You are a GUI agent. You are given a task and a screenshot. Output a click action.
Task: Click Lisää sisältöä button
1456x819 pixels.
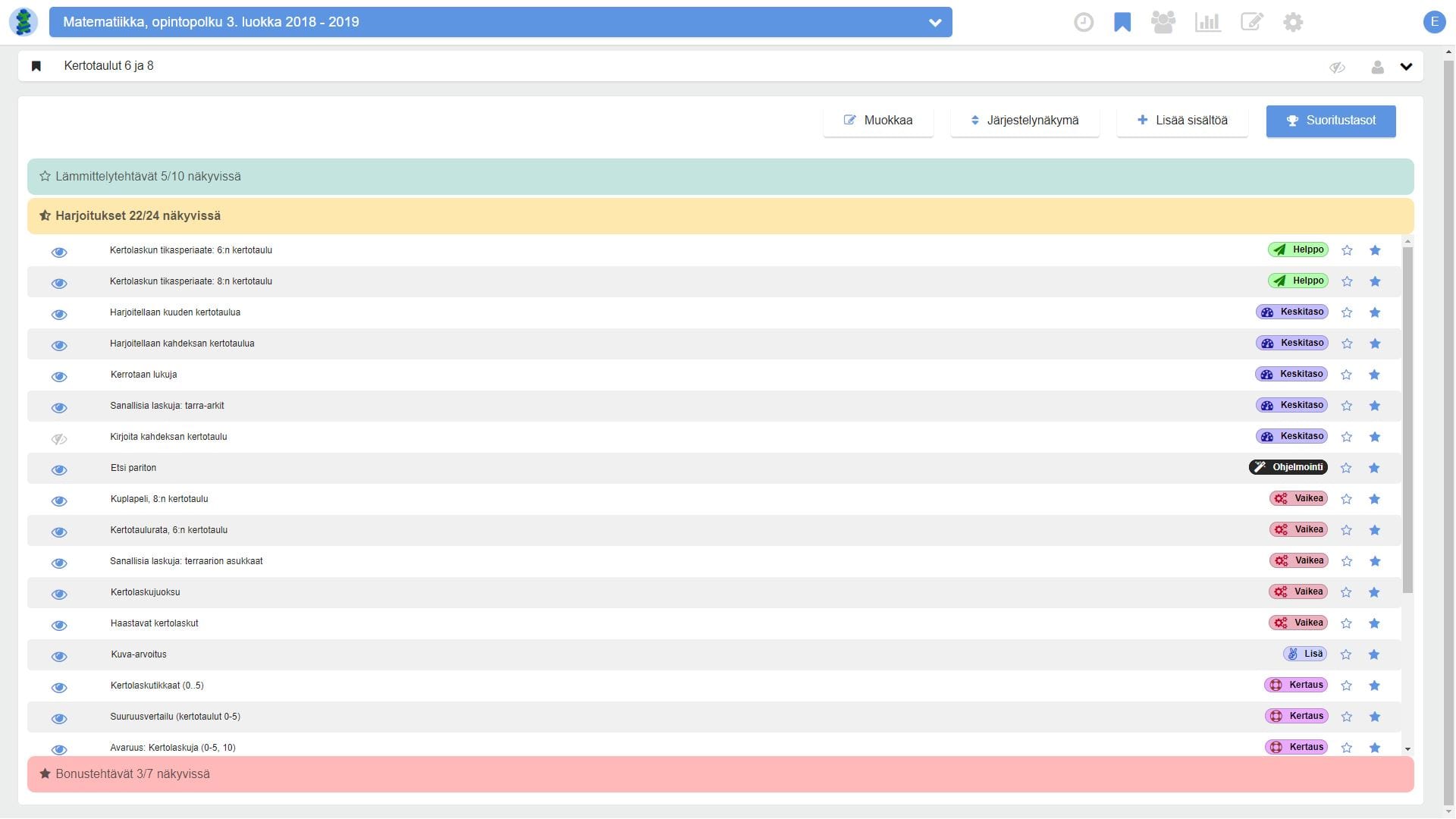tap(1182, 121)
